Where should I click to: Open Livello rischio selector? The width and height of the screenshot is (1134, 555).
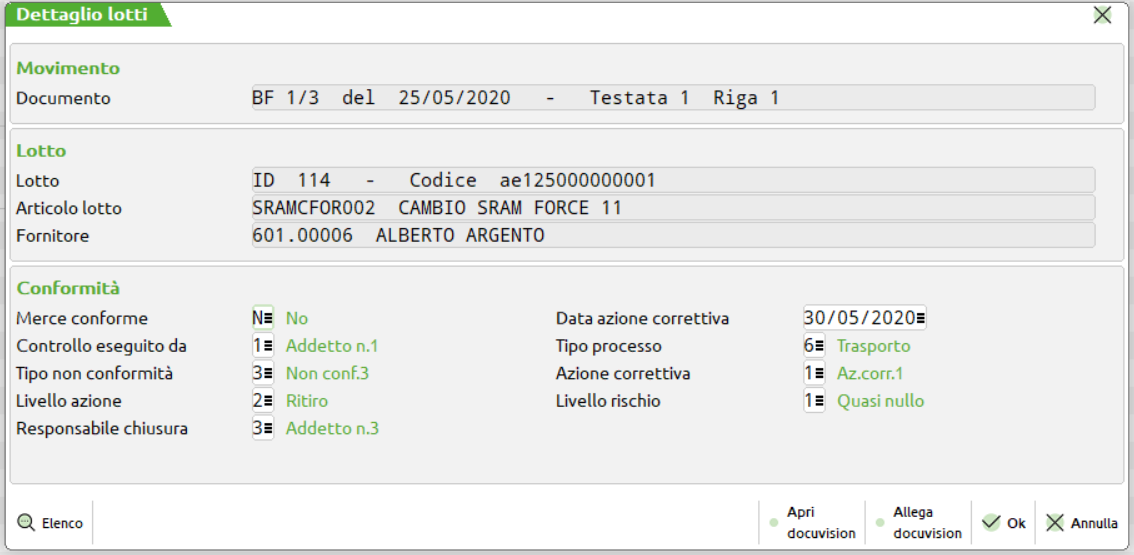click(x=820, y=401)
